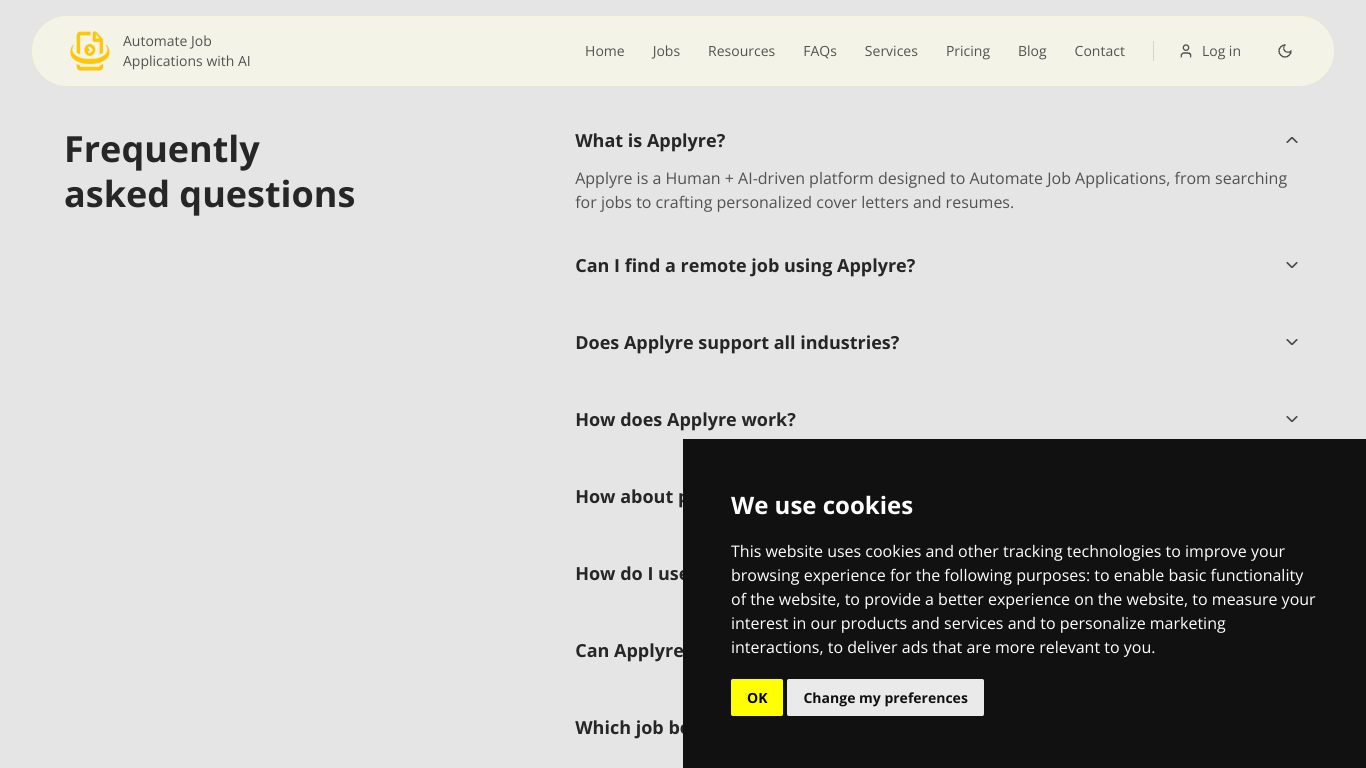Open the Blog link

1032,51
